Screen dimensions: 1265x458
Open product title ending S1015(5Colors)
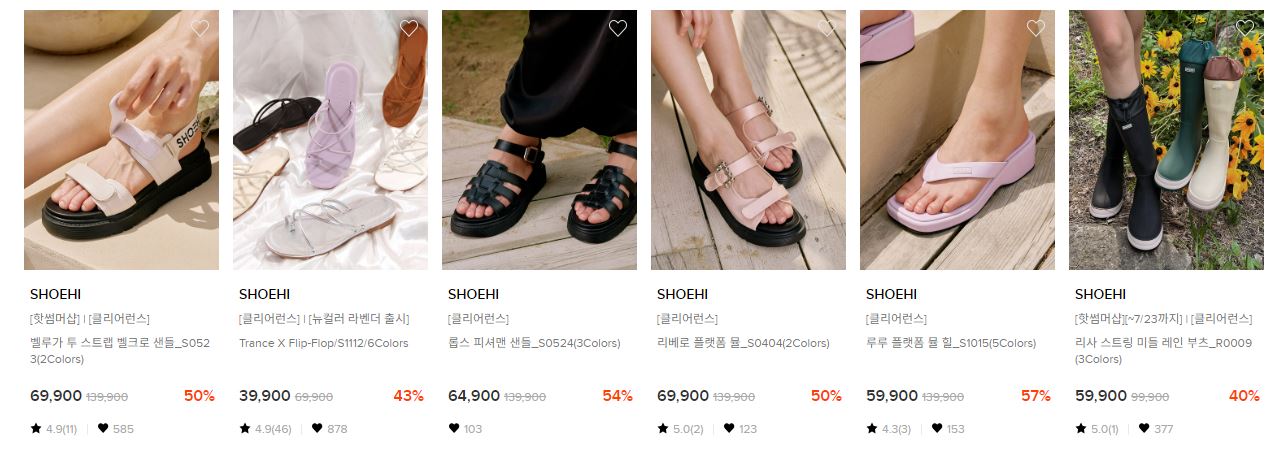951,343
